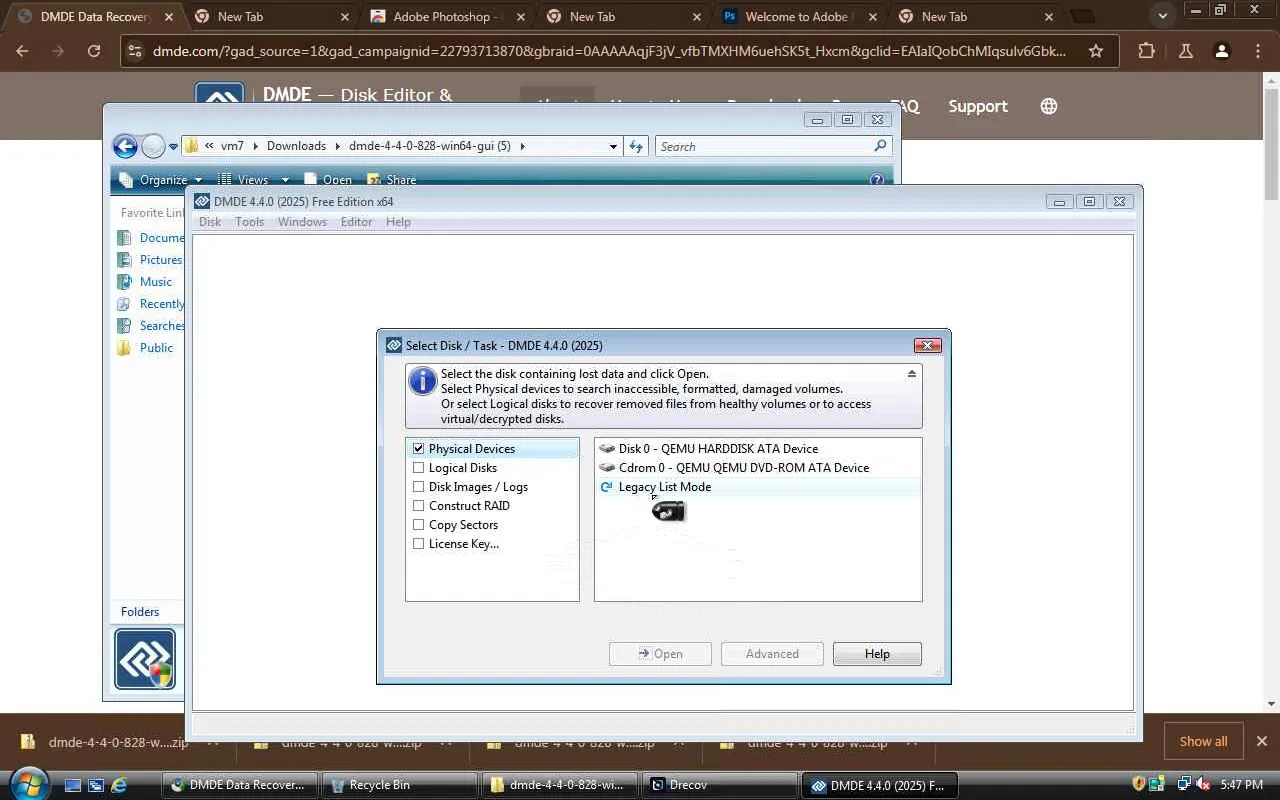Open Chrome three-dot menu
The image size is (1280, 800).
[1258, 51]
